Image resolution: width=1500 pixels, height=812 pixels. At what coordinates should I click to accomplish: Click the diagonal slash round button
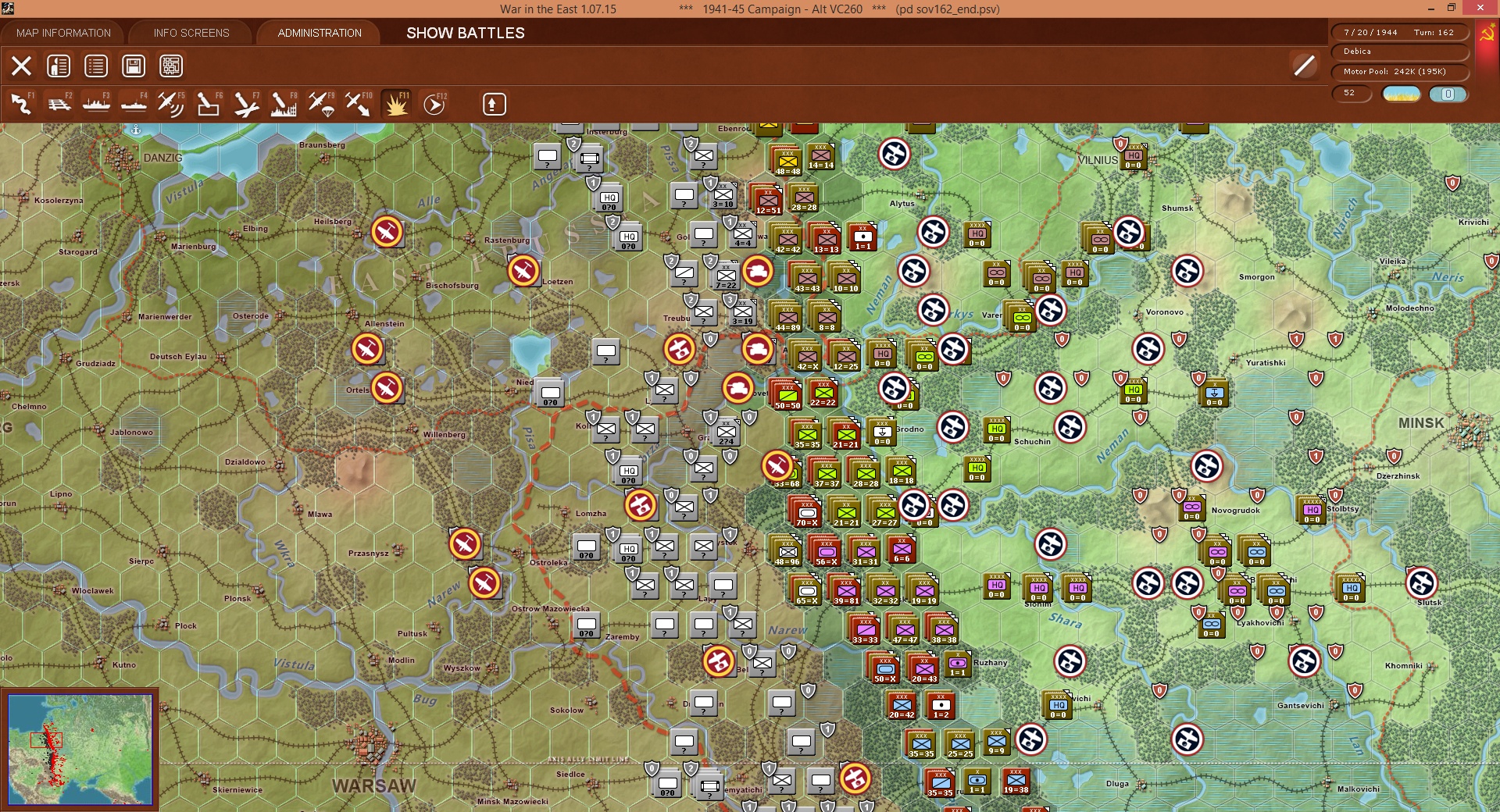pyautogui.click(x=1304, y=66)
